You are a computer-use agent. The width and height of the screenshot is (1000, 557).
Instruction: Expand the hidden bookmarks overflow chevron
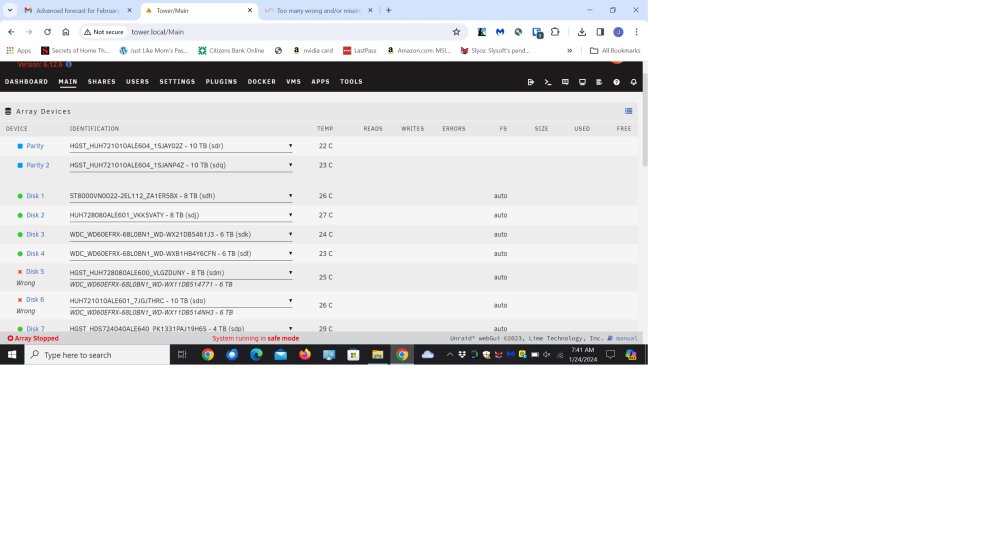tap(570, 50)
